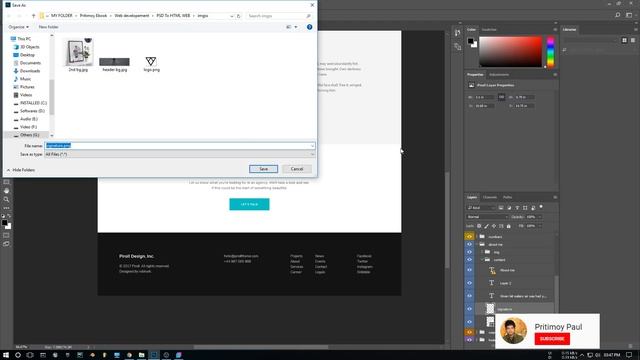Select the Libraries tab
Viewport: 640px width, 360px height.
(569, 30)
